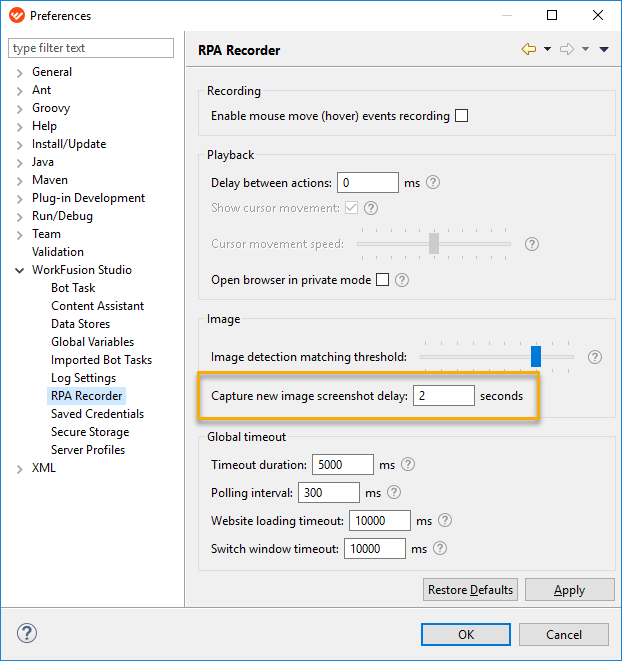Select the XML preference category
The width and height of the screenshot is (622, 661).
[x=44, y=468]
